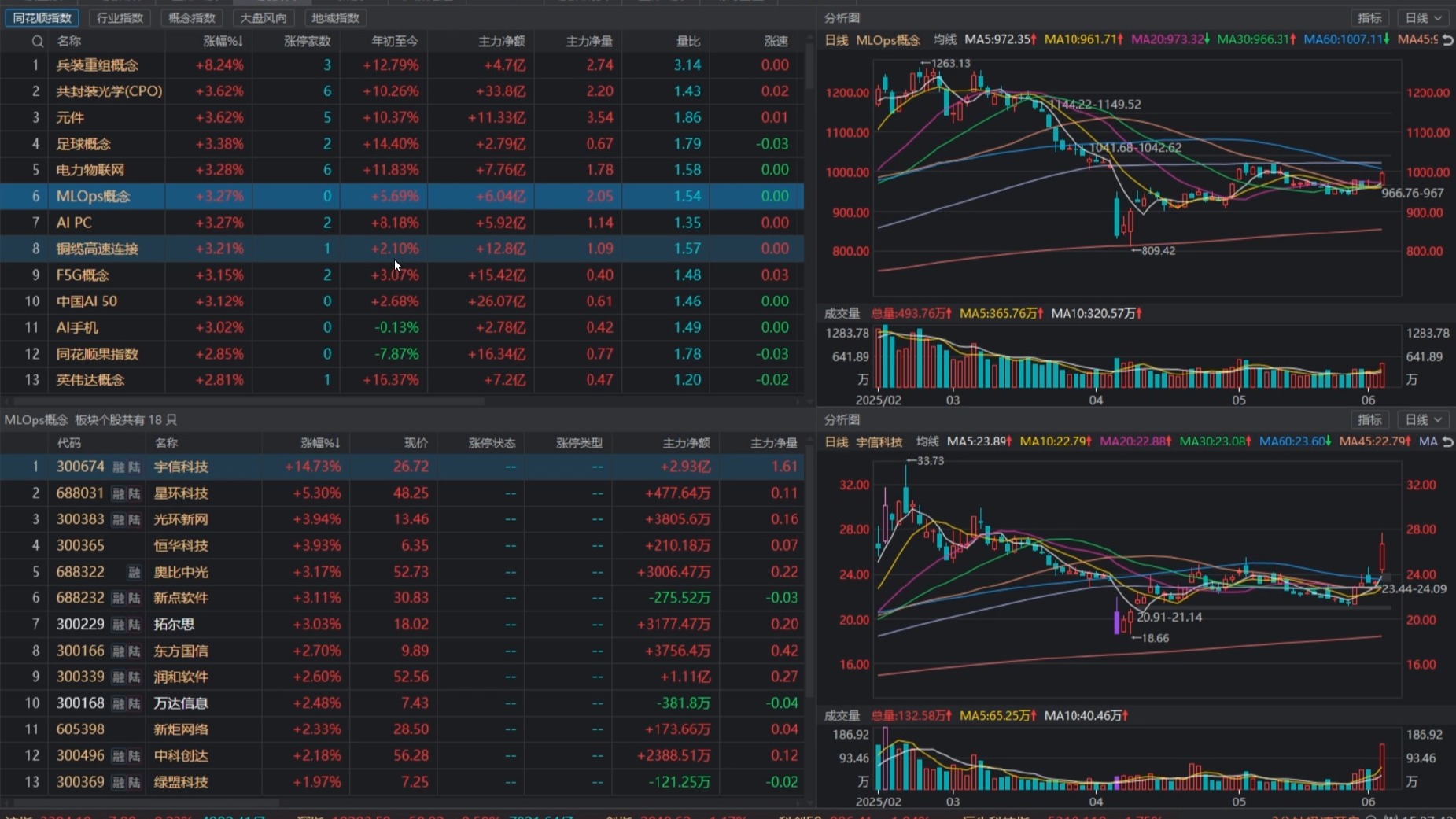Switch to the 概念指数 tab
The width and height of the screenshot is (1456, 819).
[192, 17]
